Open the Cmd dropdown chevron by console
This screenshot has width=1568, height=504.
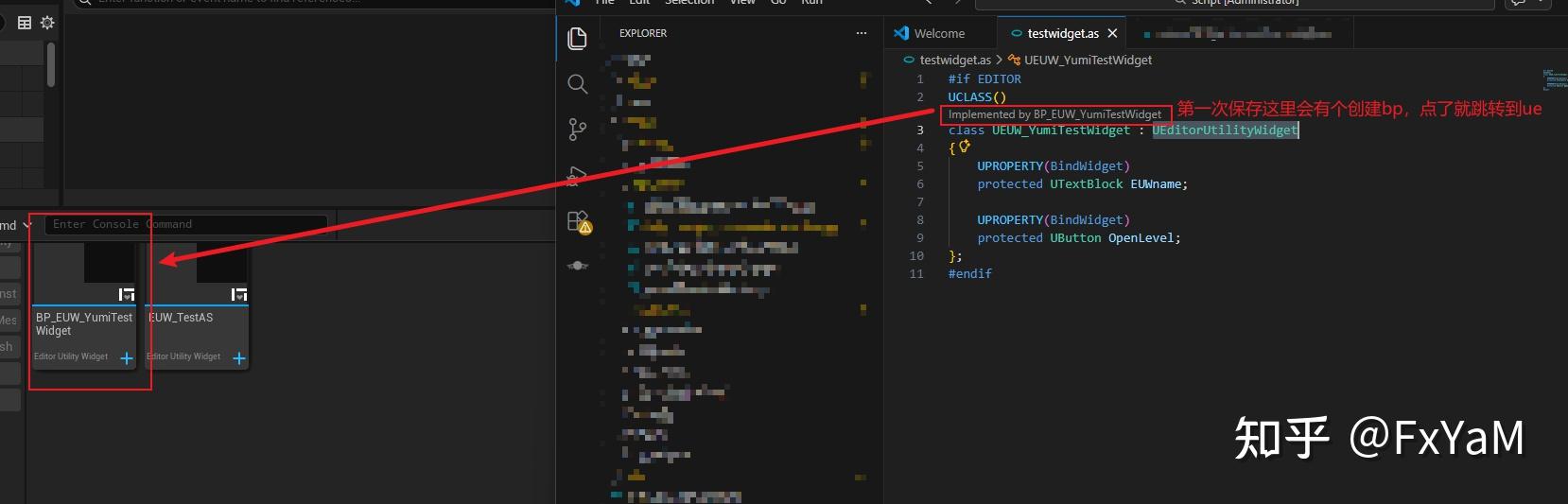pos(26,226)
